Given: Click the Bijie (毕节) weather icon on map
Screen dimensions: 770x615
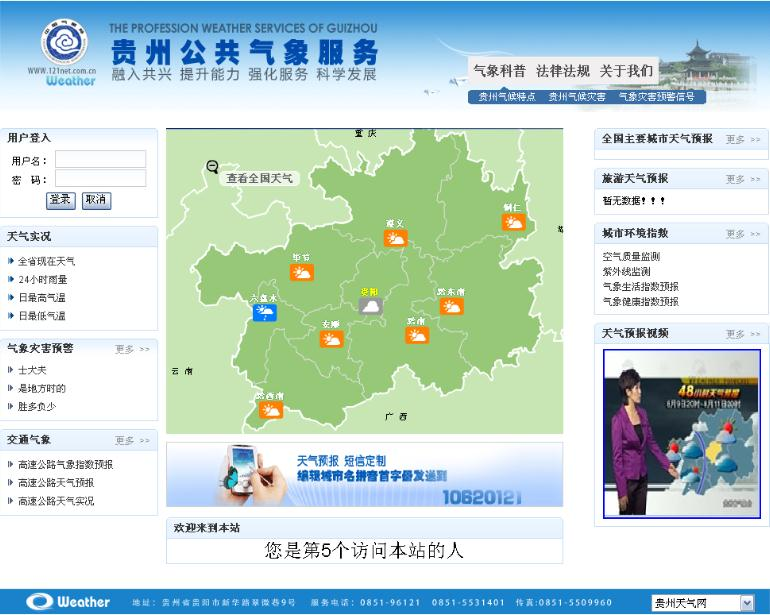Looking at the screenshot, I should 302,272.
